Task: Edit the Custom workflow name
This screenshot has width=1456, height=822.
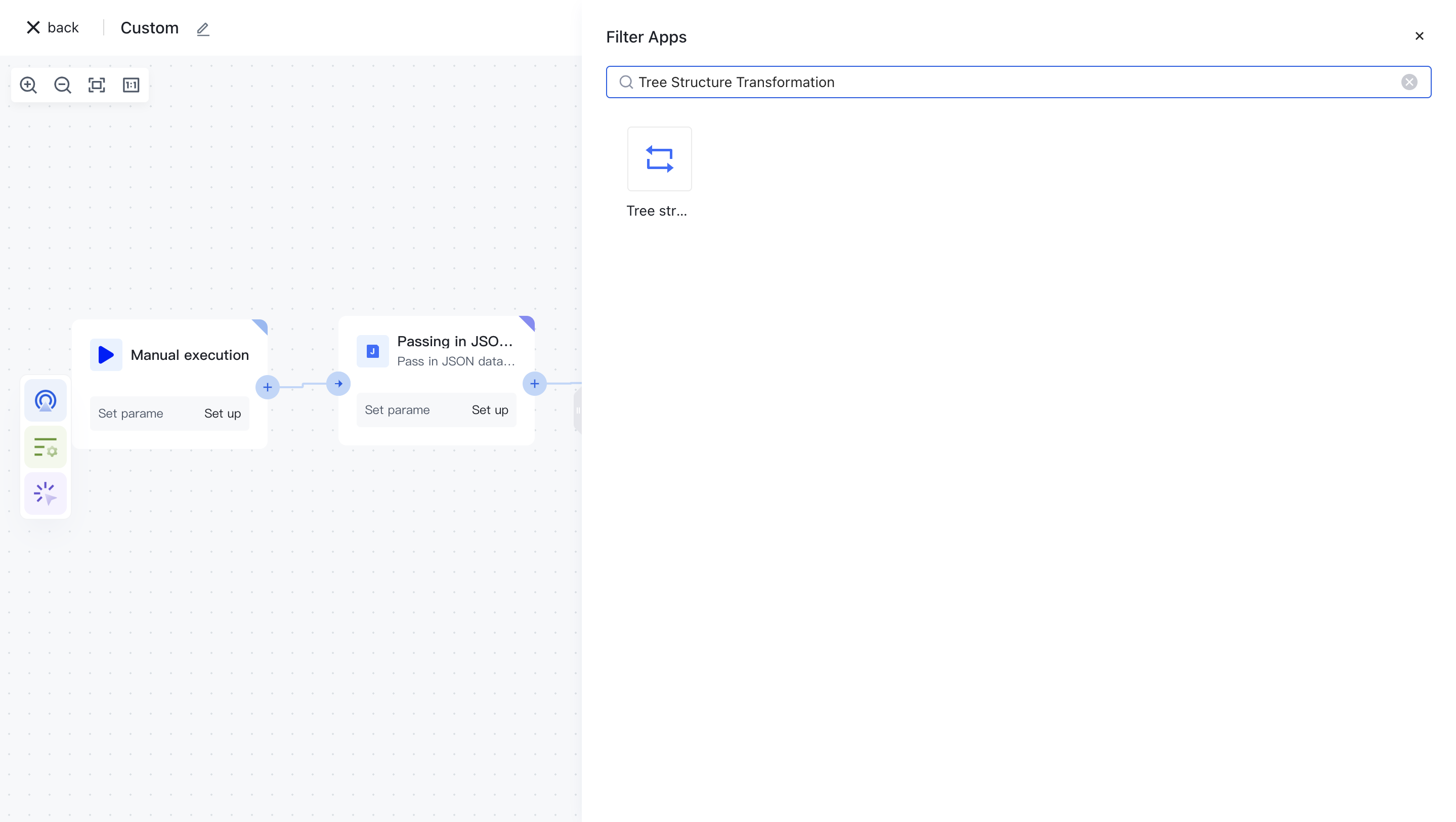Action: pyautogui.click(x=203, y=29)
